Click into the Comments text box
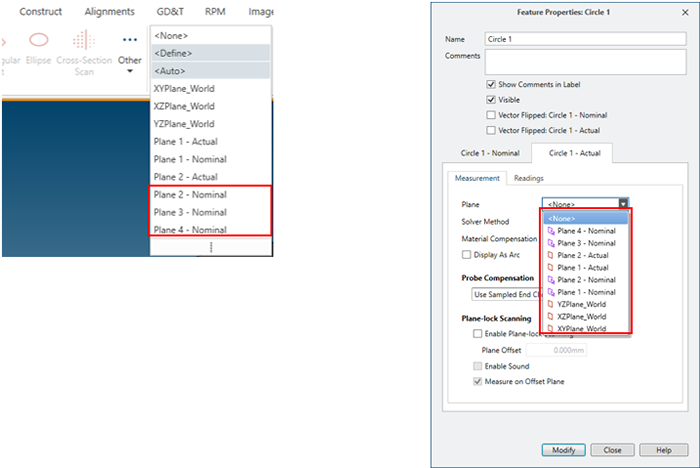The height and width of the screenshot is (468, 700). pos(585,62)
